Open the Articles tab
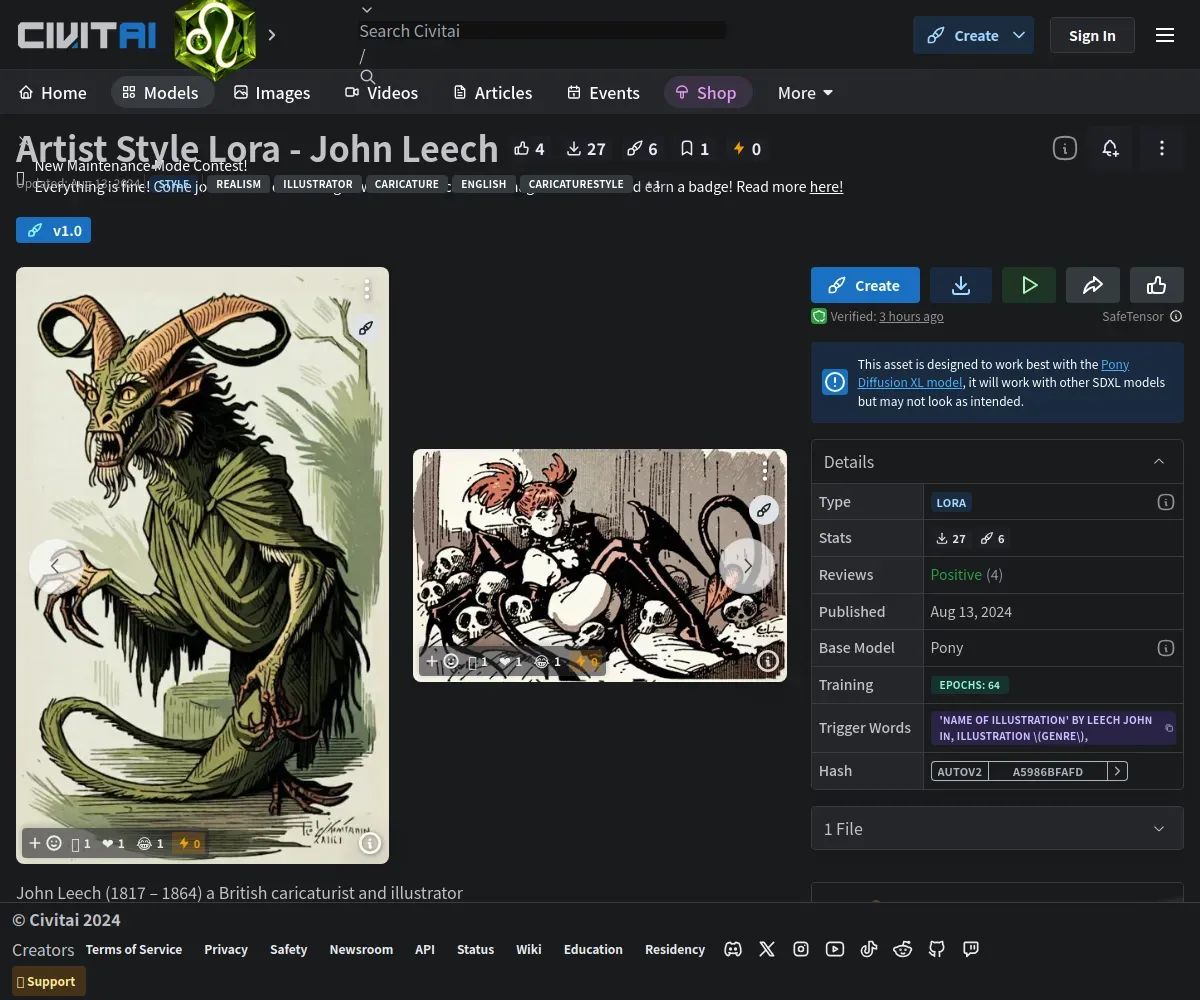The height and width of the screenshot is (1000, 1200). 493,92
